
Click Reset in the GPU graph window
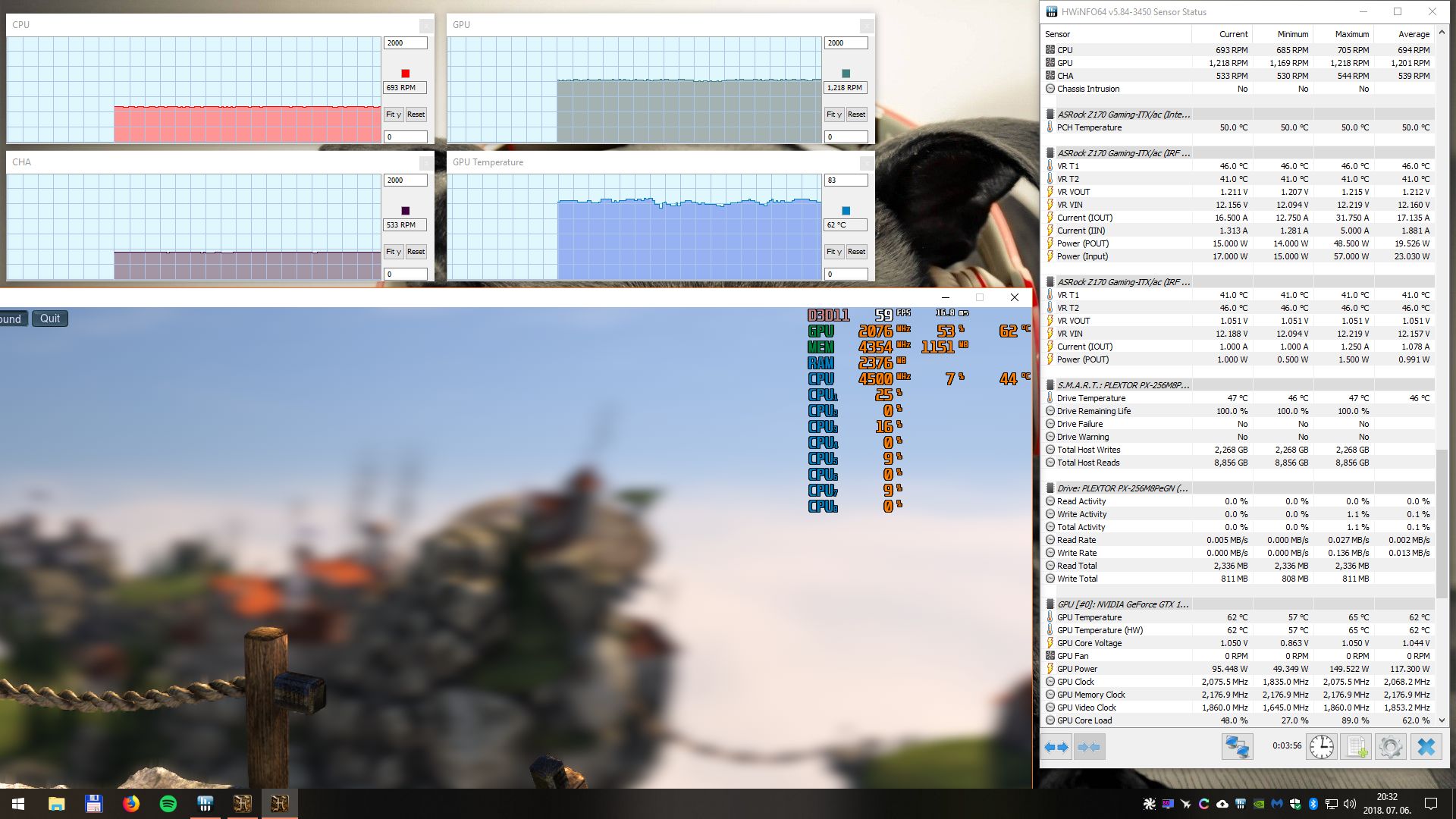tap(856, 115)
